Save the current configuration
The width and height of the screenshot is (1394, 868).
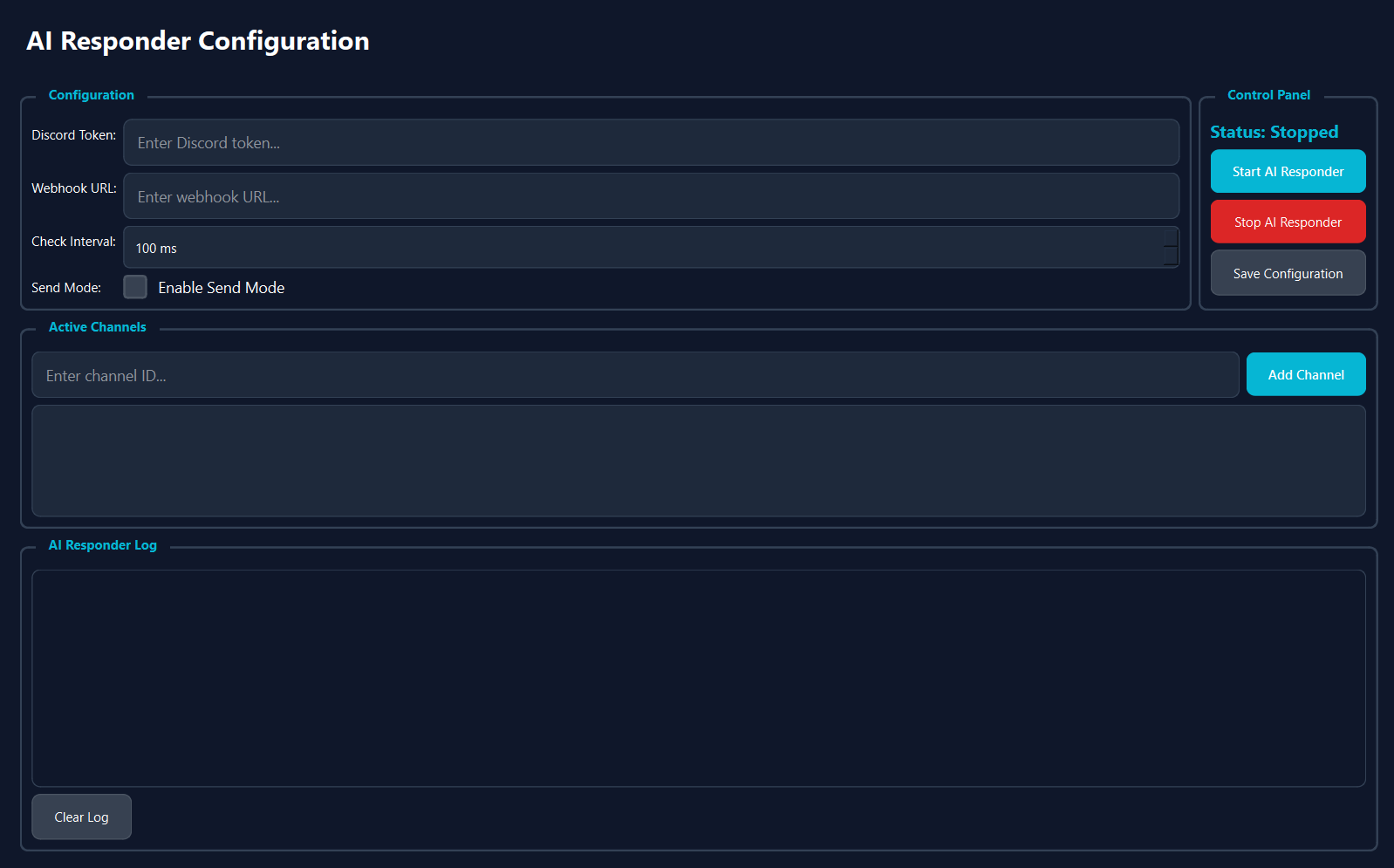[1288, 274]
